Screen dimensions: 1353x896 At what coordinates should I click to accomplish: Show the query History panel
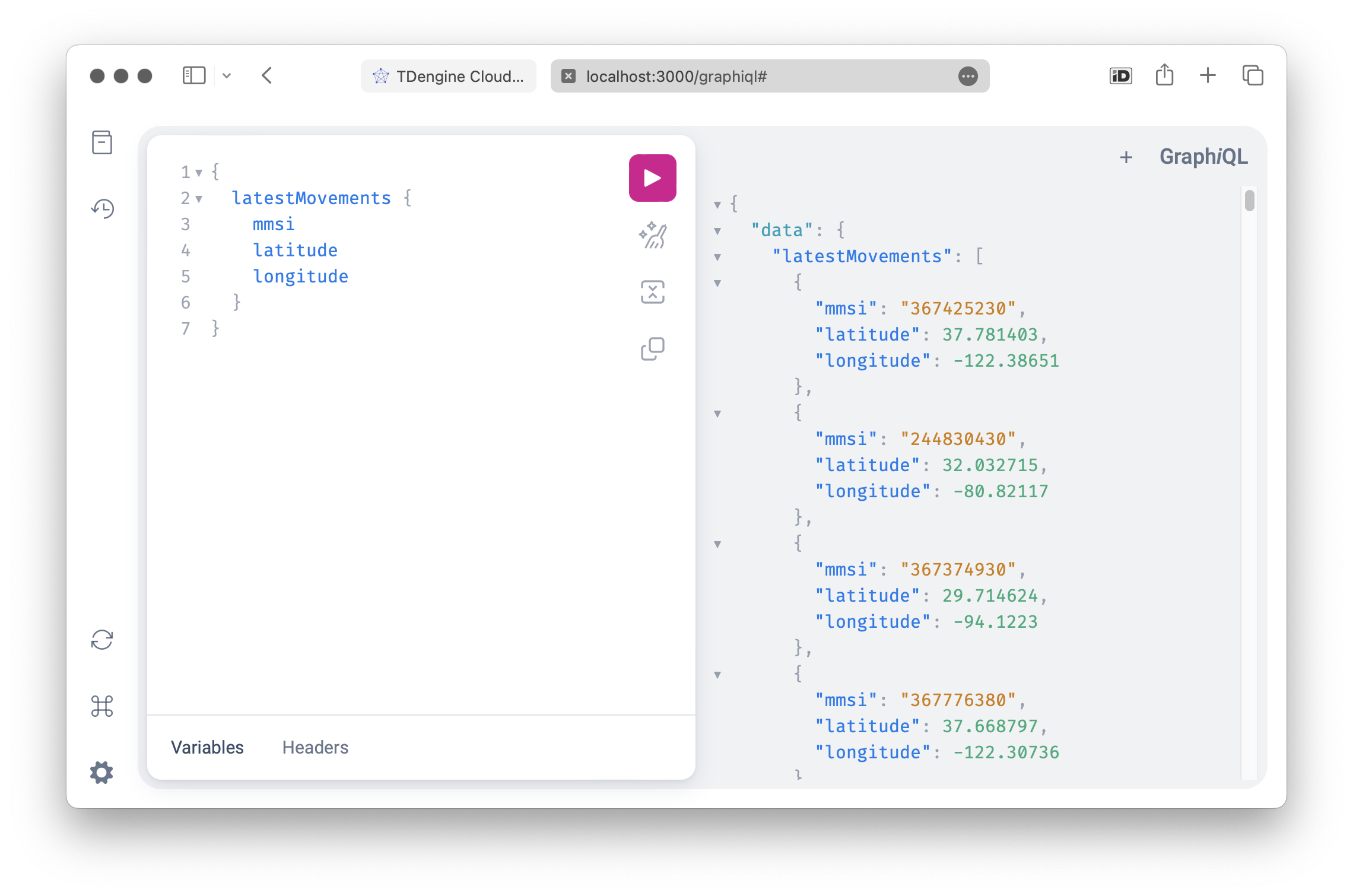point(102,208)
